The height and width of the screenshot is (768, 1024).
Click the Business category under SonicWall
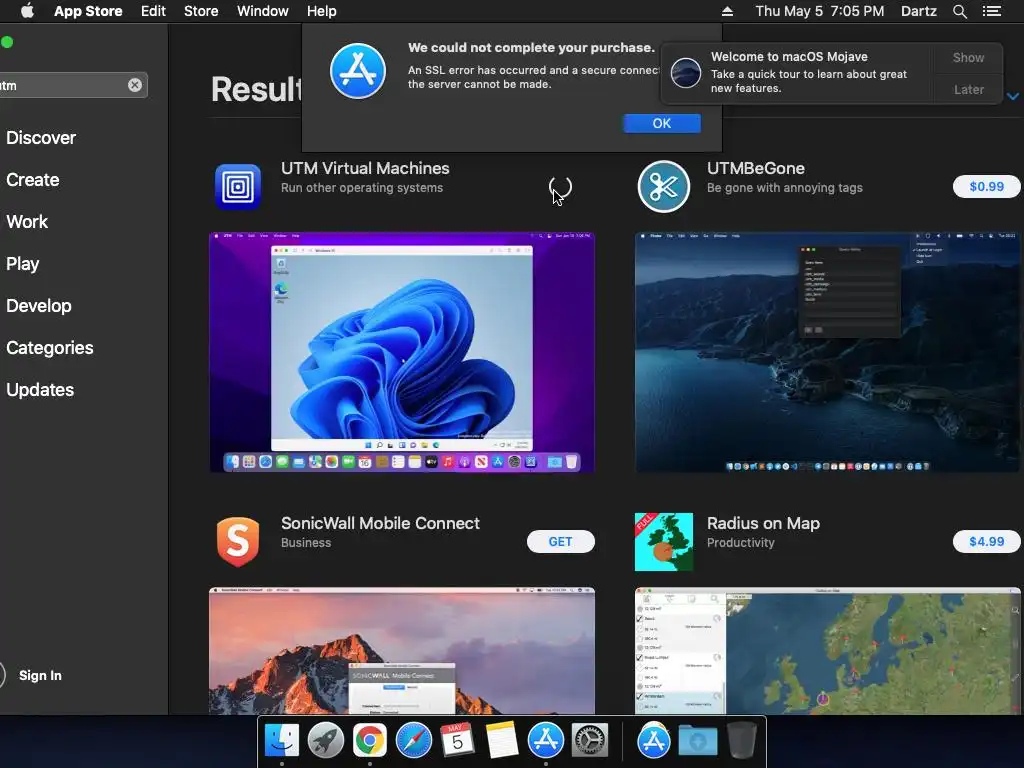pos(306,543)
